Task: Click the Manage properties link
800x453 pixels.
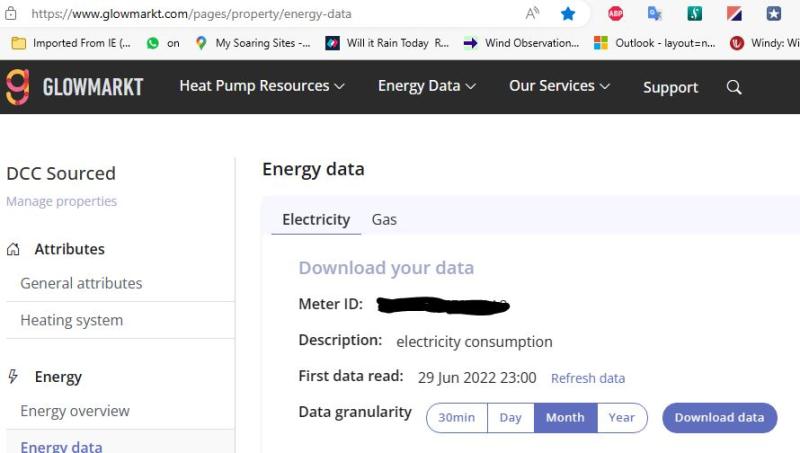Action: click(x=62, y=202)
